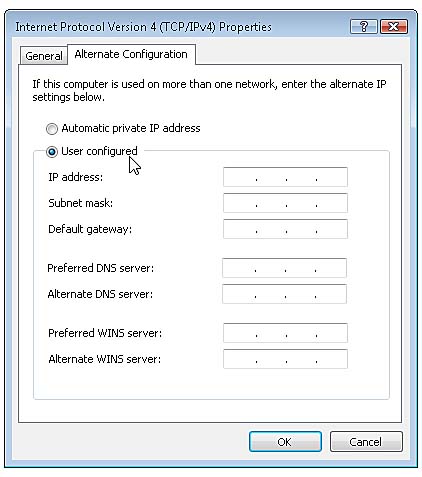Open the Alternate Configuration tab
This screenshot has width=422, height=477.
[131, 54]
